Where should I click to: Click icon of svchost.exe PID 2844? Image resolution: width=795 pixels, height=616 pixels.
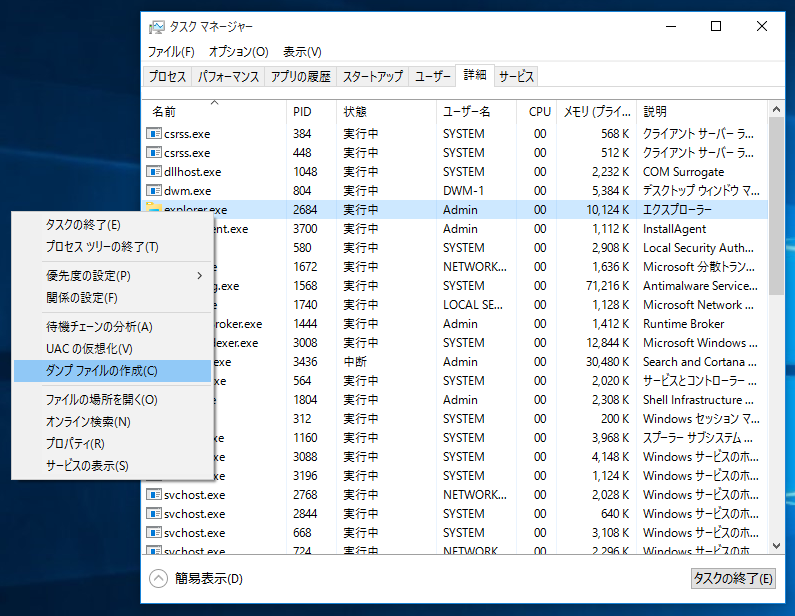coord(154,514)
